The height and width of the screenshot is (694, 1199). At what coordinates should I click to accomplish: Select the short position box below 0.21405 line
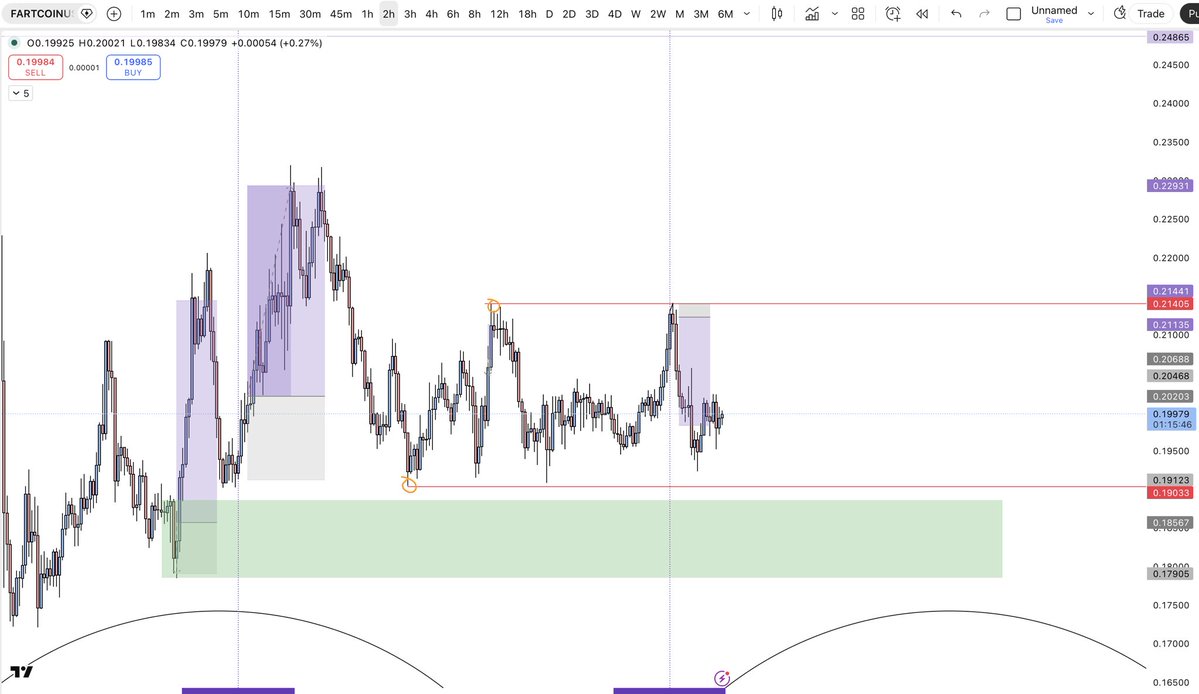694,367
